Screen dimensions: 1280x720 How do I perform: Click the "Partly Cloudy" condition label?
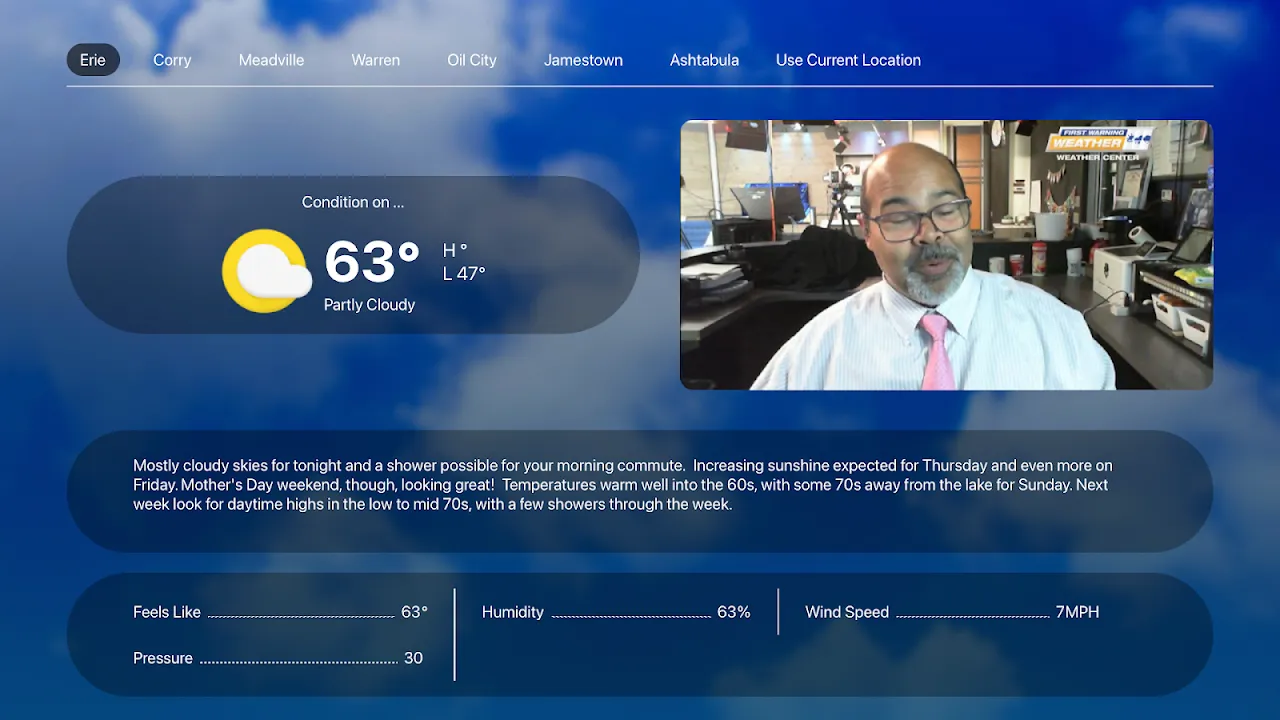pos(369,305)
